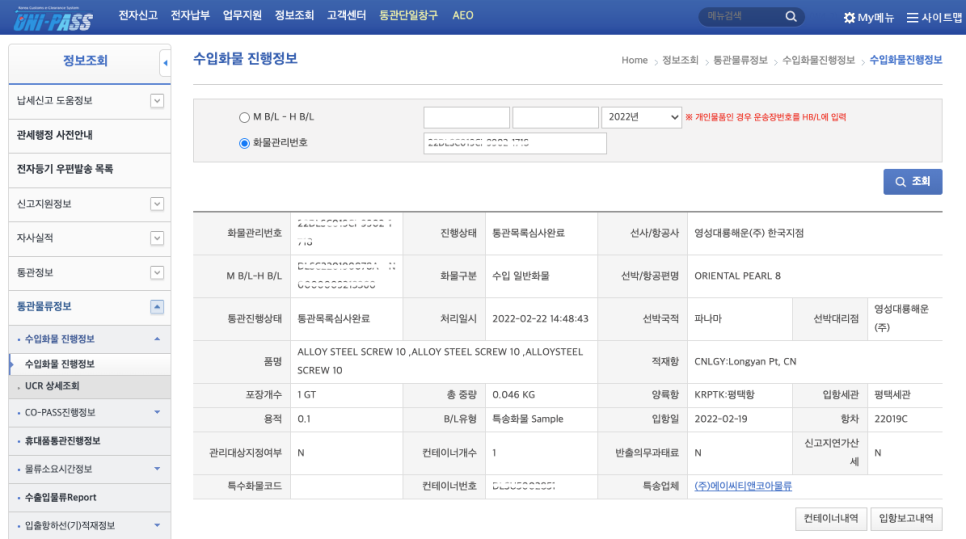Collapse 수입화물 진행정보 submenu arrow
The width and height of the screenshot is (966, 539).
(x=157, y=339)
